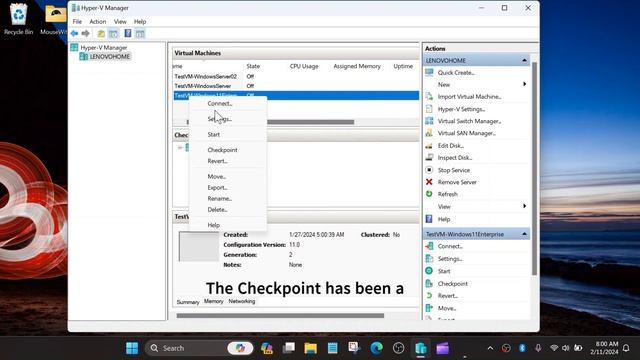The width and height of the screenshot is (640, 360).
Task: Expand the New submenu in Actions pane
Action: pyautogui.click(x=524, y=84)
